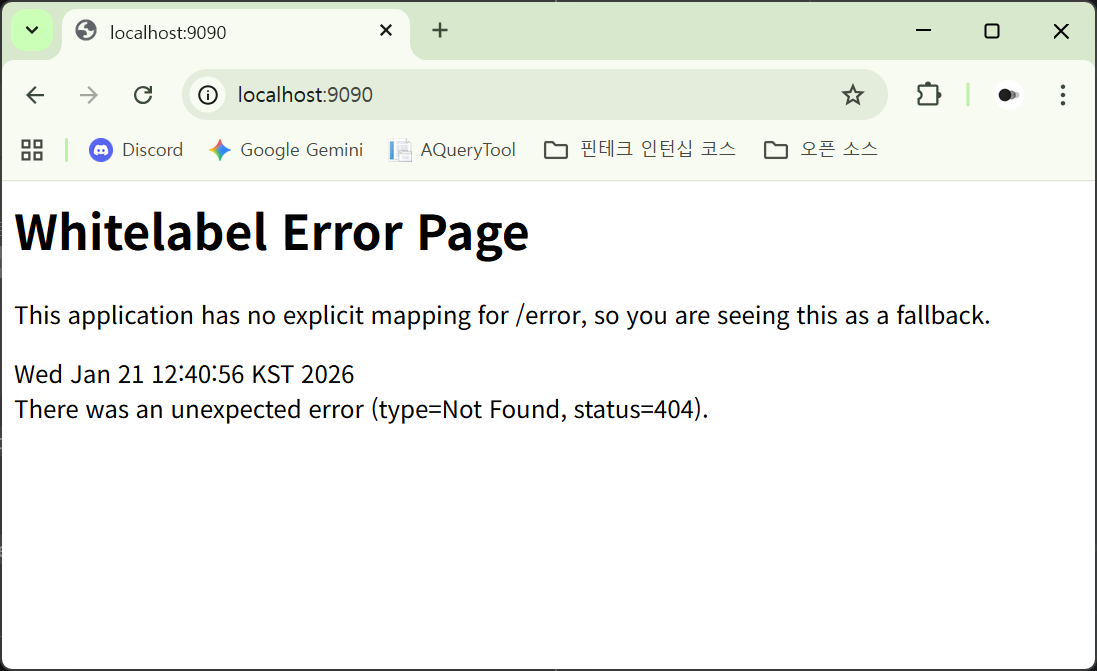This screenshot has height=671, width=1097.
Task: Expand the 오픈 소스 bookmark folder
Action: pos(820,150)
